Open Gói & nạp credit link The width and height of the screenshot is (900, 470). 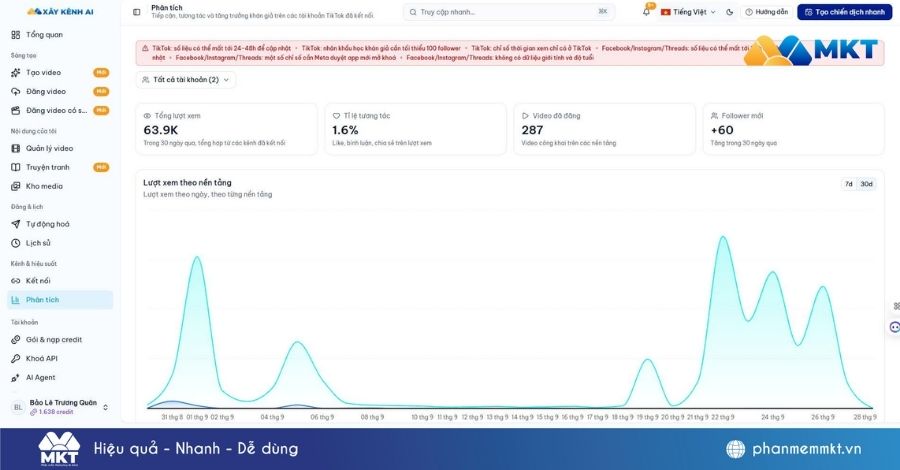coord(60,340)
